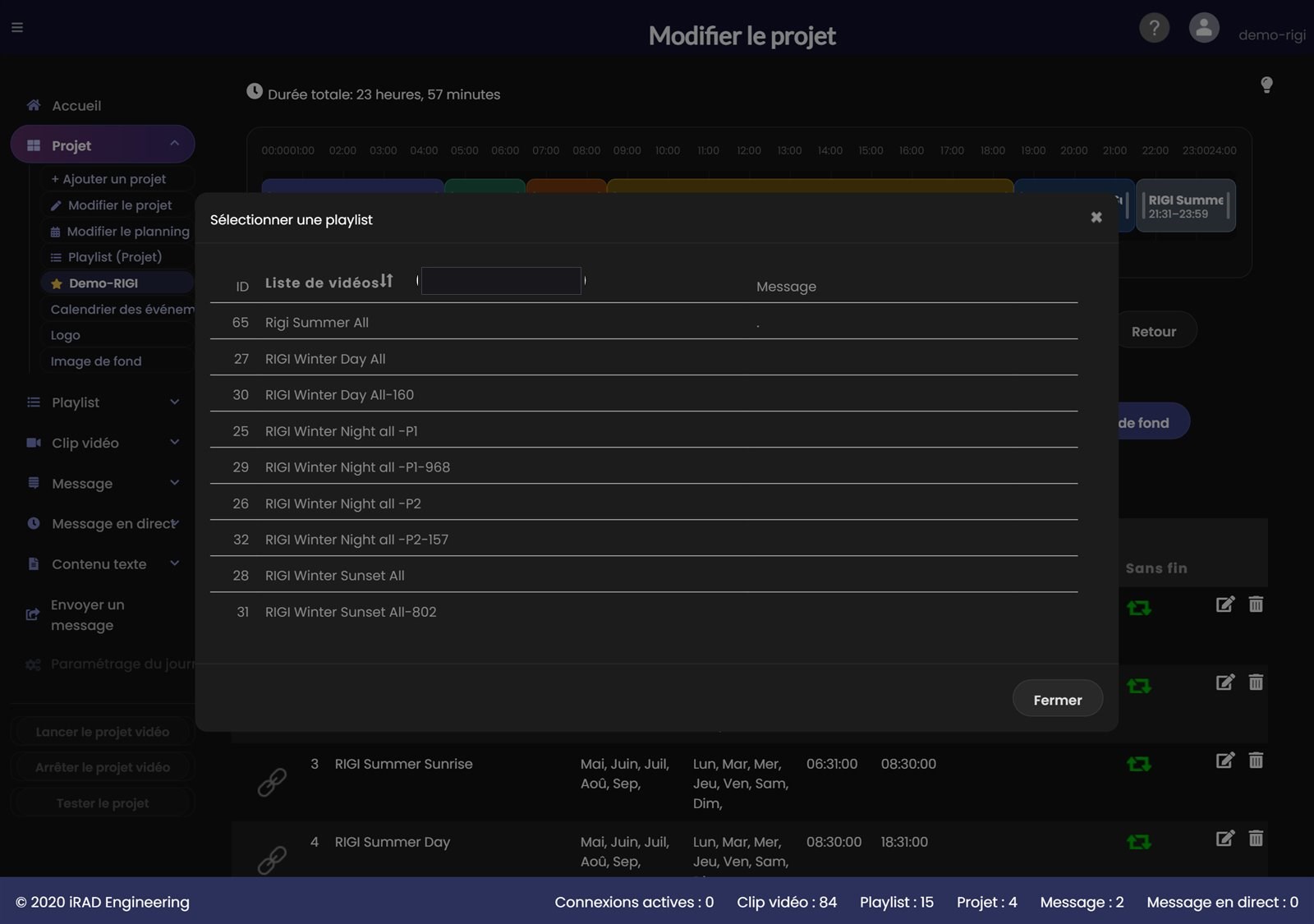This screenshot has height=924, width=1314.
Task: Click Lancer le projet vidéo button
Action: [x=103, y=732]
